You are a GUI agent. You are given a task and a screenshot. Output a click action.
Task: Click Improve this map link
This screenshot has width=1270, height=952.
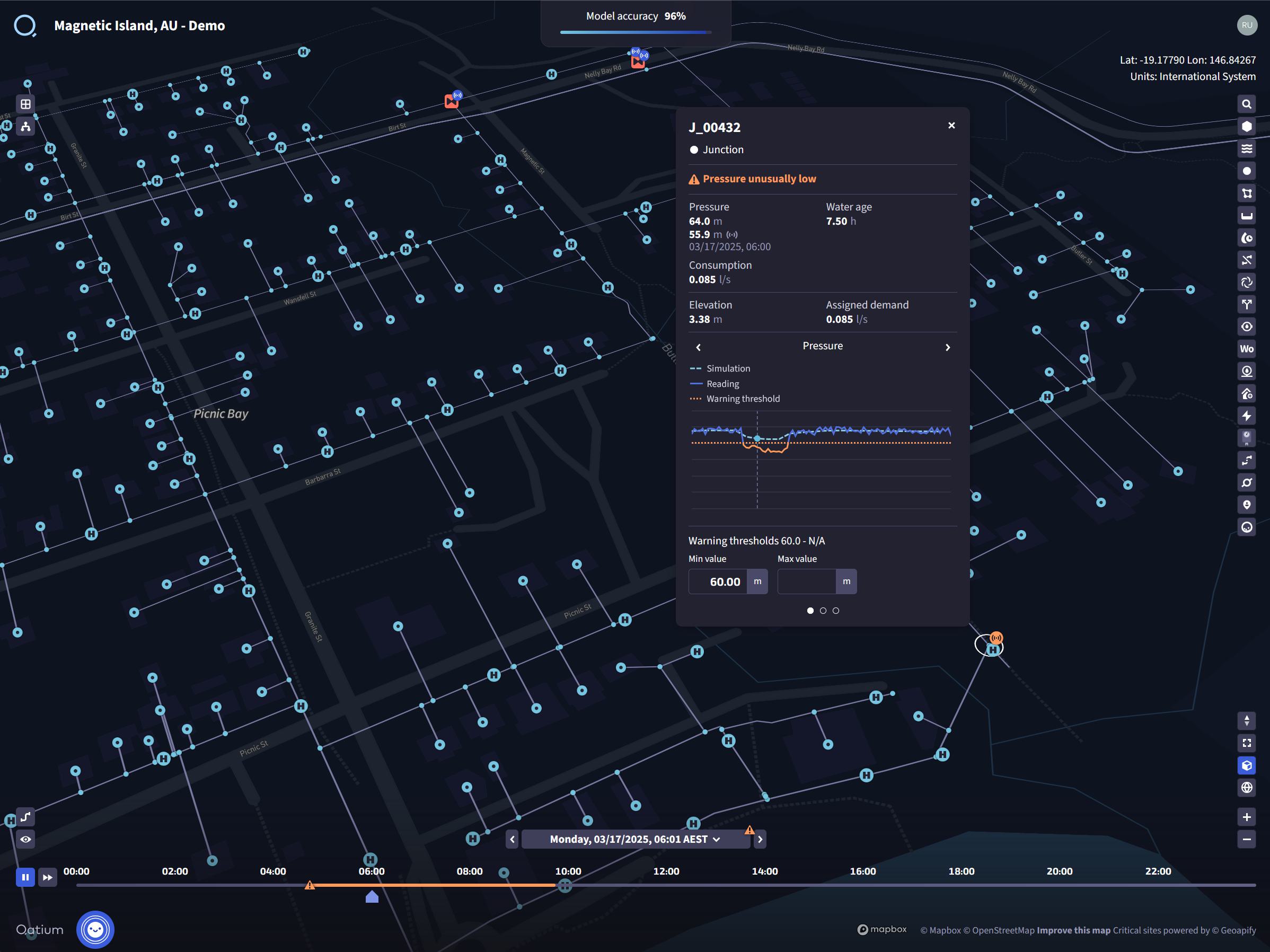pos(1073,930)
